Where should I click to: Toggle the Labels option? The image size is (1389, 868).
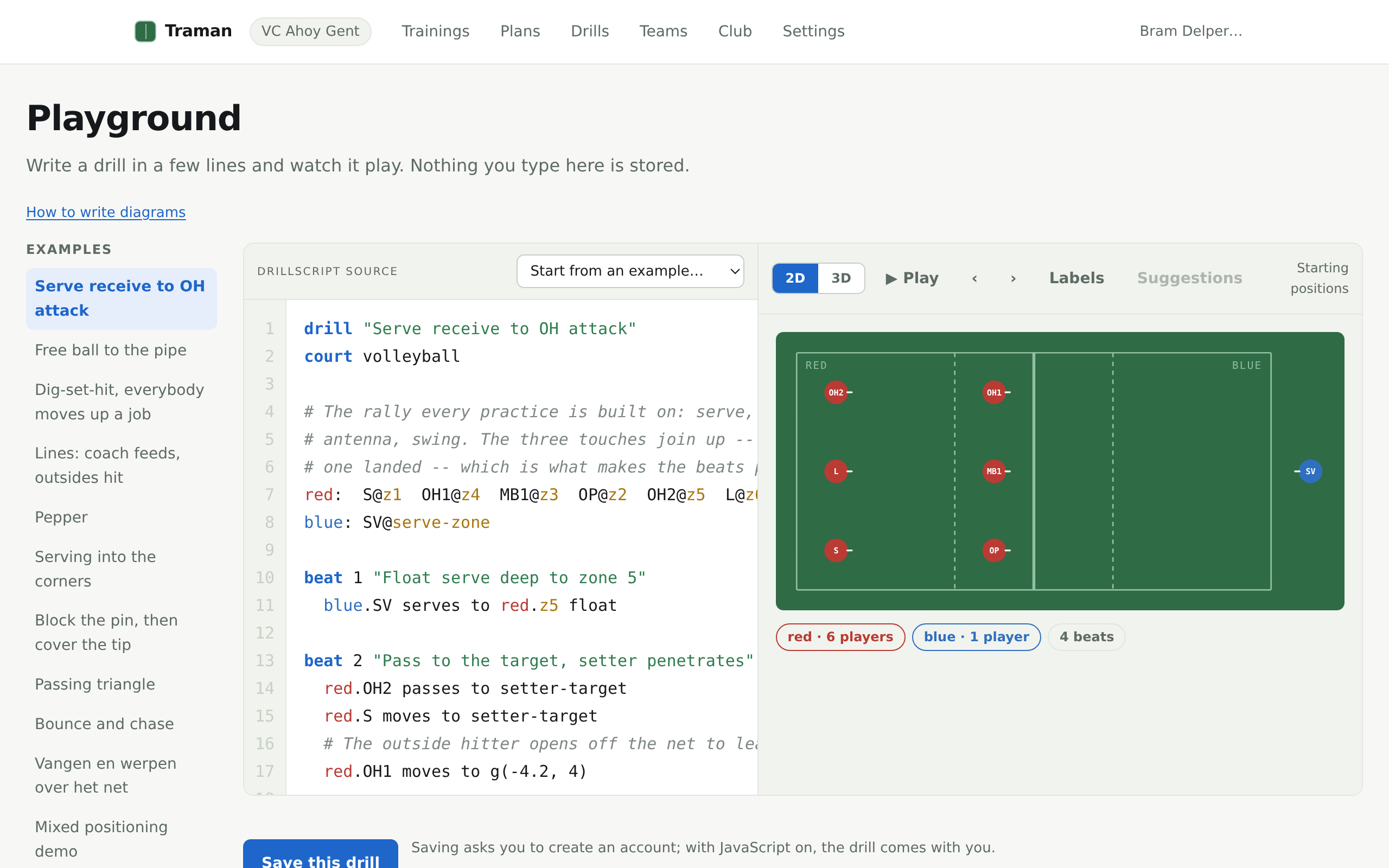click(1076, 278)
